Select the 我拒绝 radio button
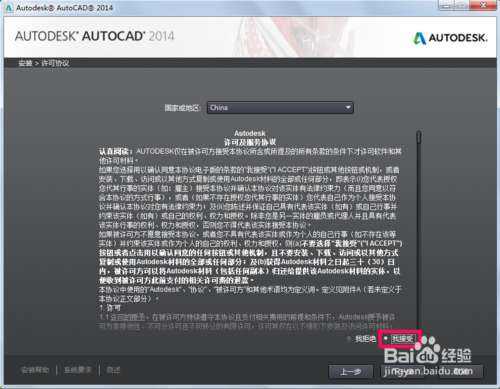The image size is (500, 389). (349, 339)
